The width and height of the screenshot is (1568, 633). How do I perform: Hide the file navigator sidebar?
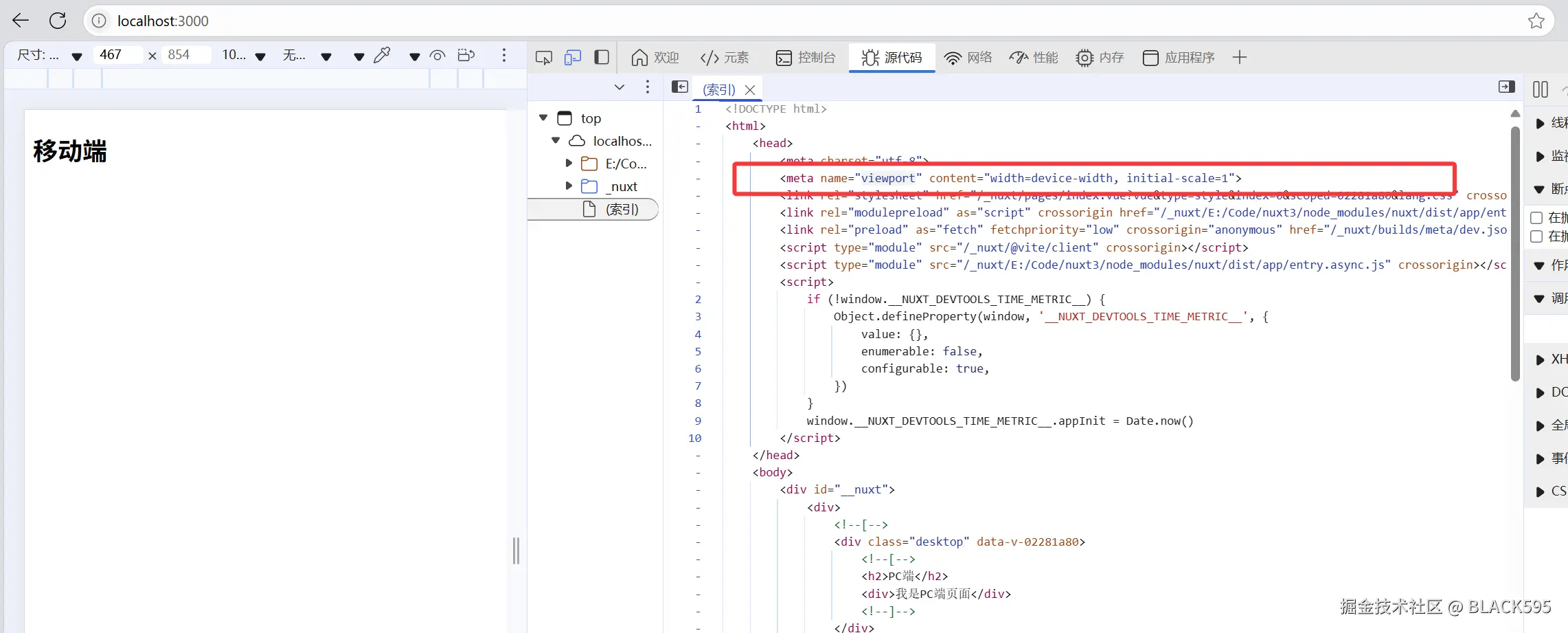pos(680,87)
